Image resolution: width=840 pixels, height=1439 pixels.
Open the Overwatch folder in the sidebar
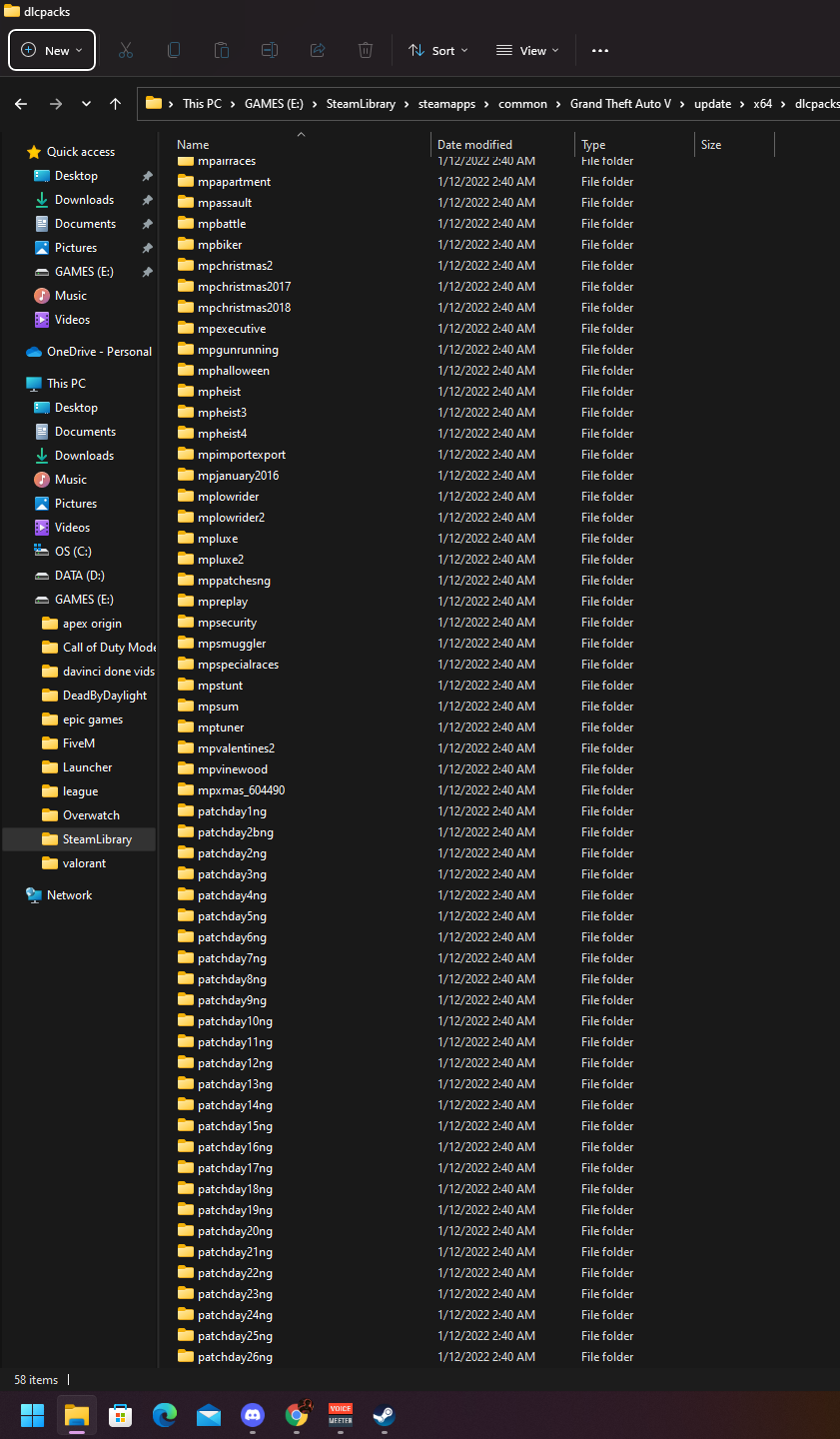coord(91,815)
